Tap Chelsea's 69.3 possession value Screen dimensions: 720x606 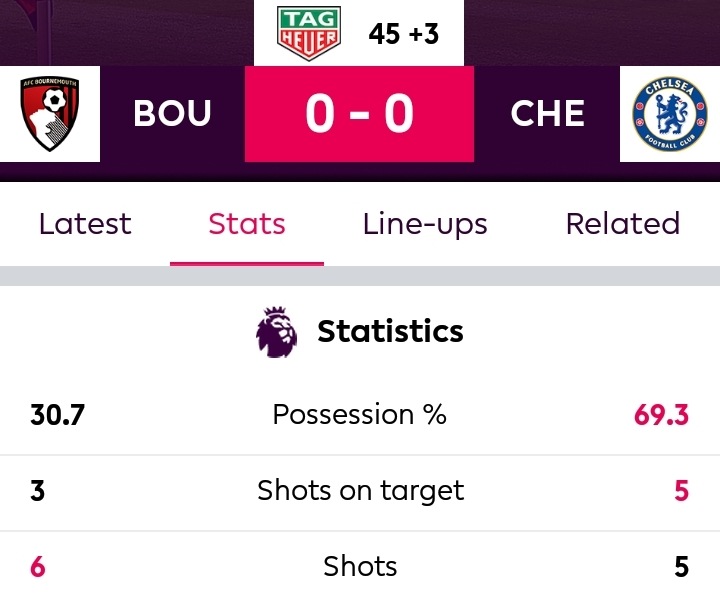coord(661,415)
